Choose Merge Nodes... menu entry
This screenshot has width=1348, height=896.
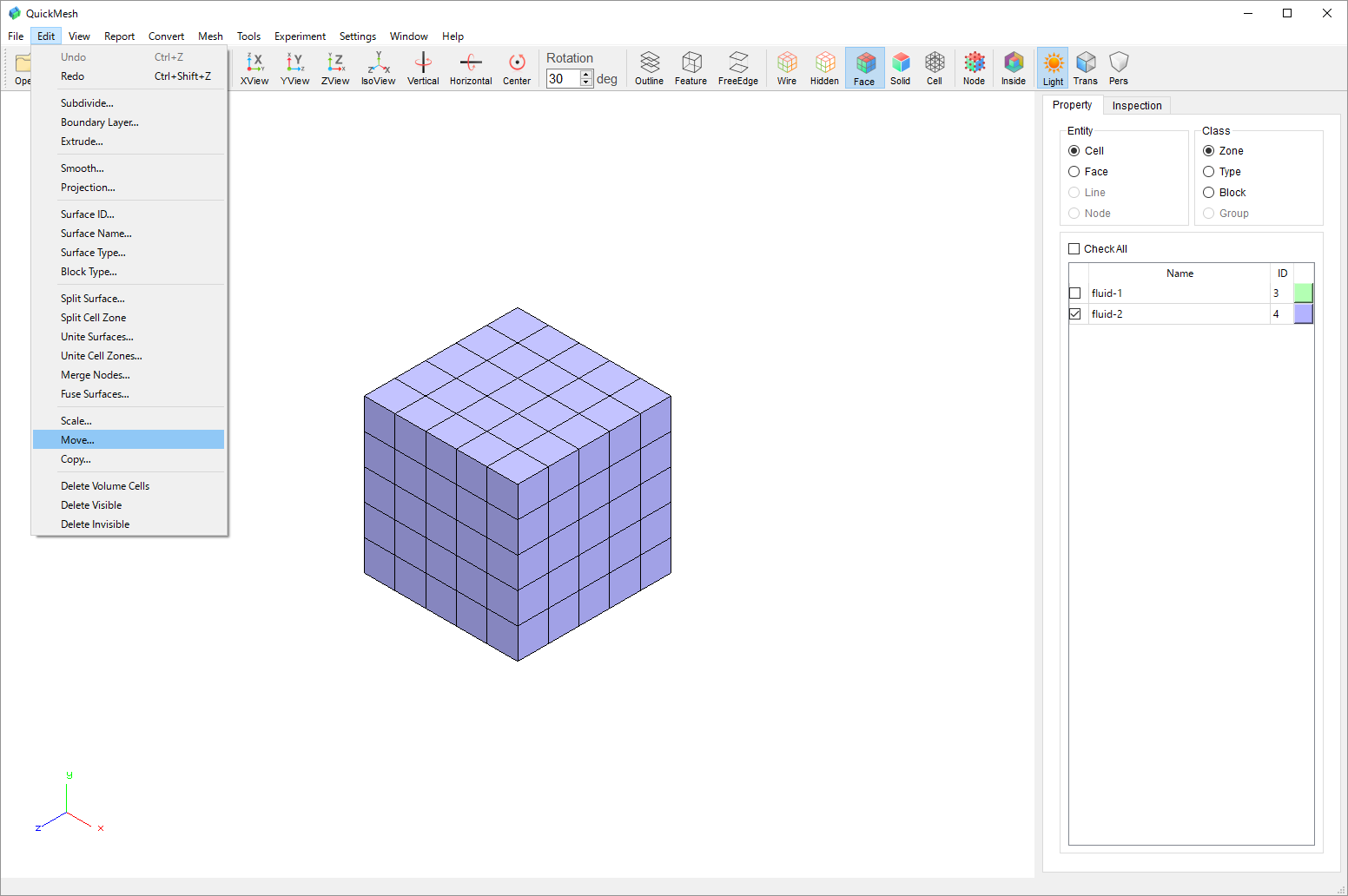[129, 375]
